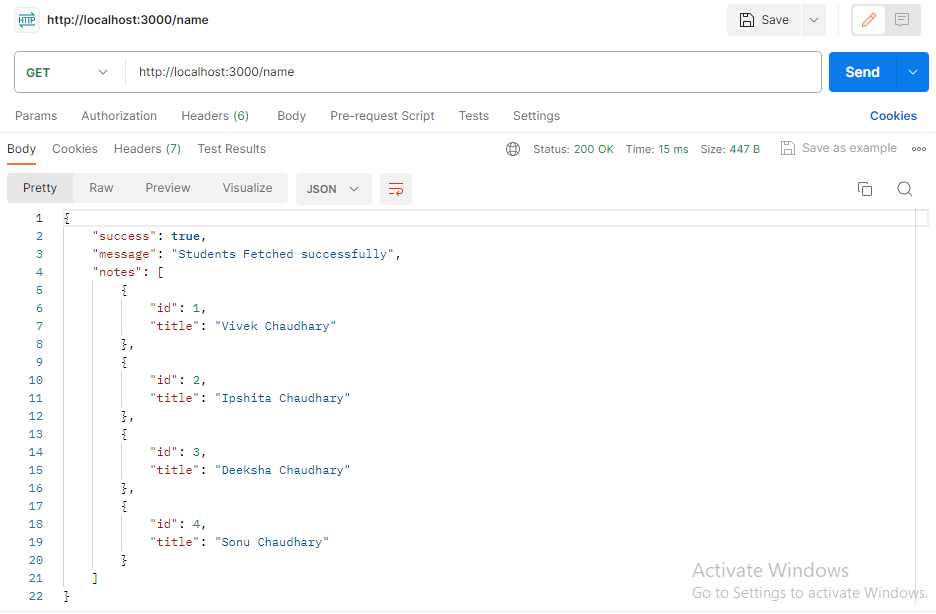Viewport: 936px width, 614px height.
Task: Select the Preview view mode
Action: (168, 188)
